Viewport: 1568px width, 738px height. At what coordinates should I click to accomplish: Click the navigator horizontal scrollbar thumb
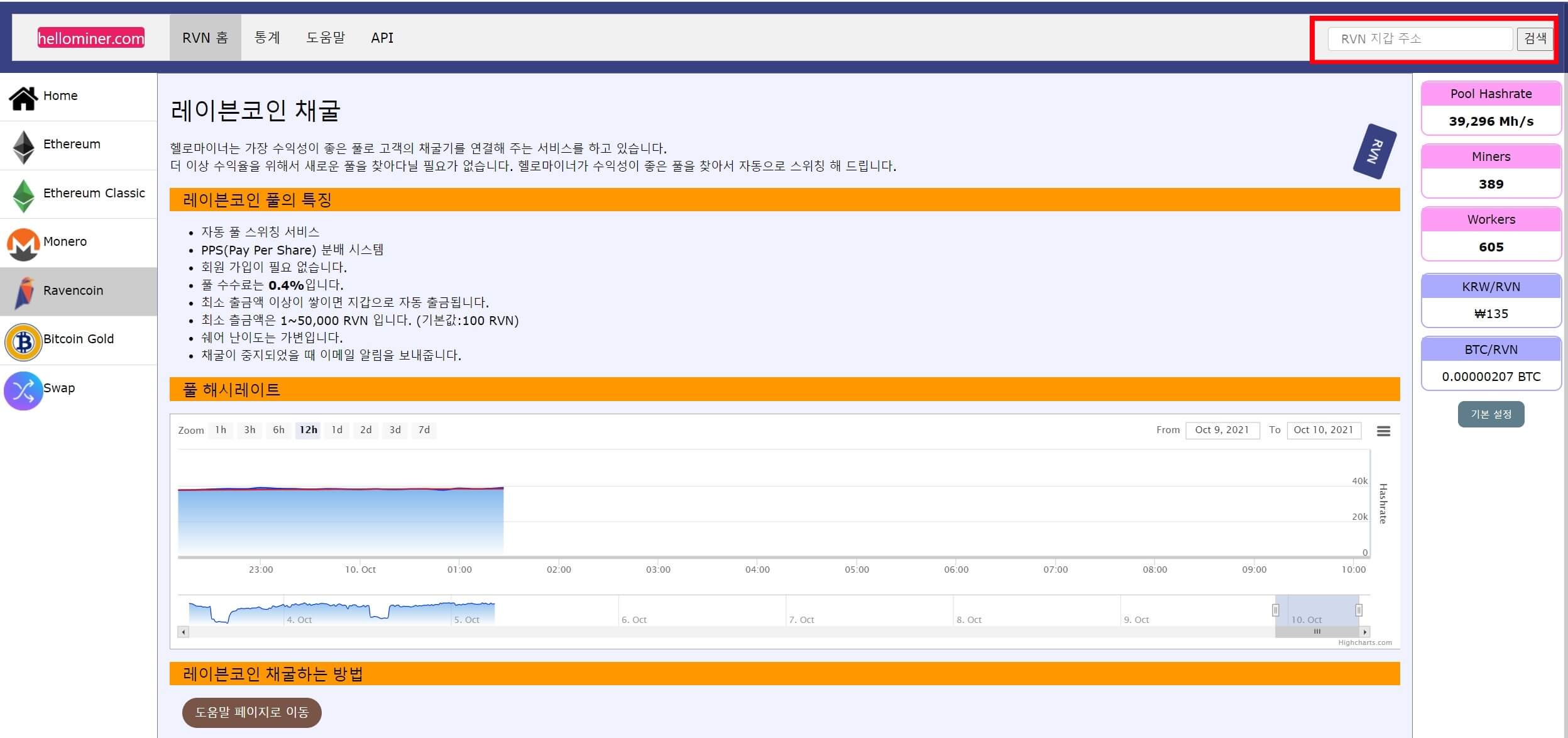click(1317, 632)
